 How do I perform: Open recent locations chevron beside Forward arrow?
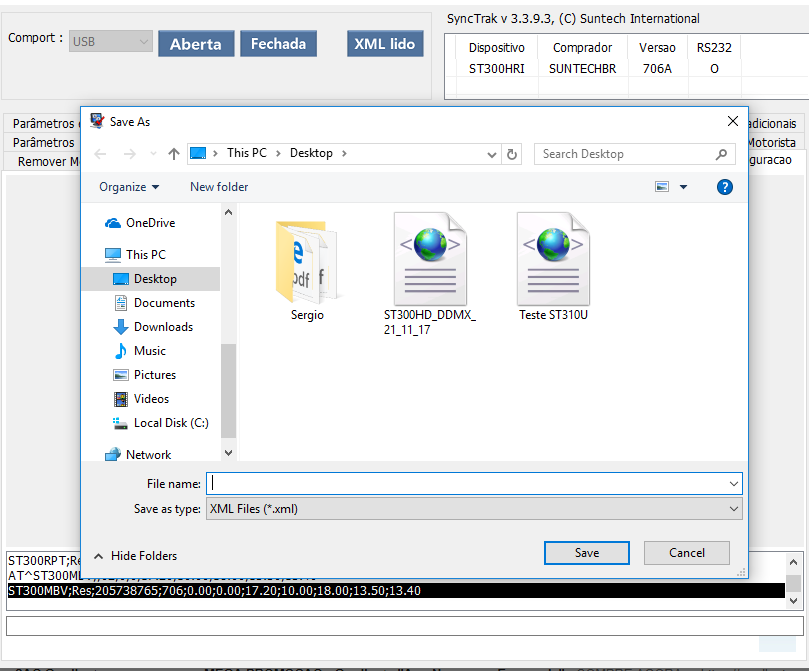(x=153, y=154)
